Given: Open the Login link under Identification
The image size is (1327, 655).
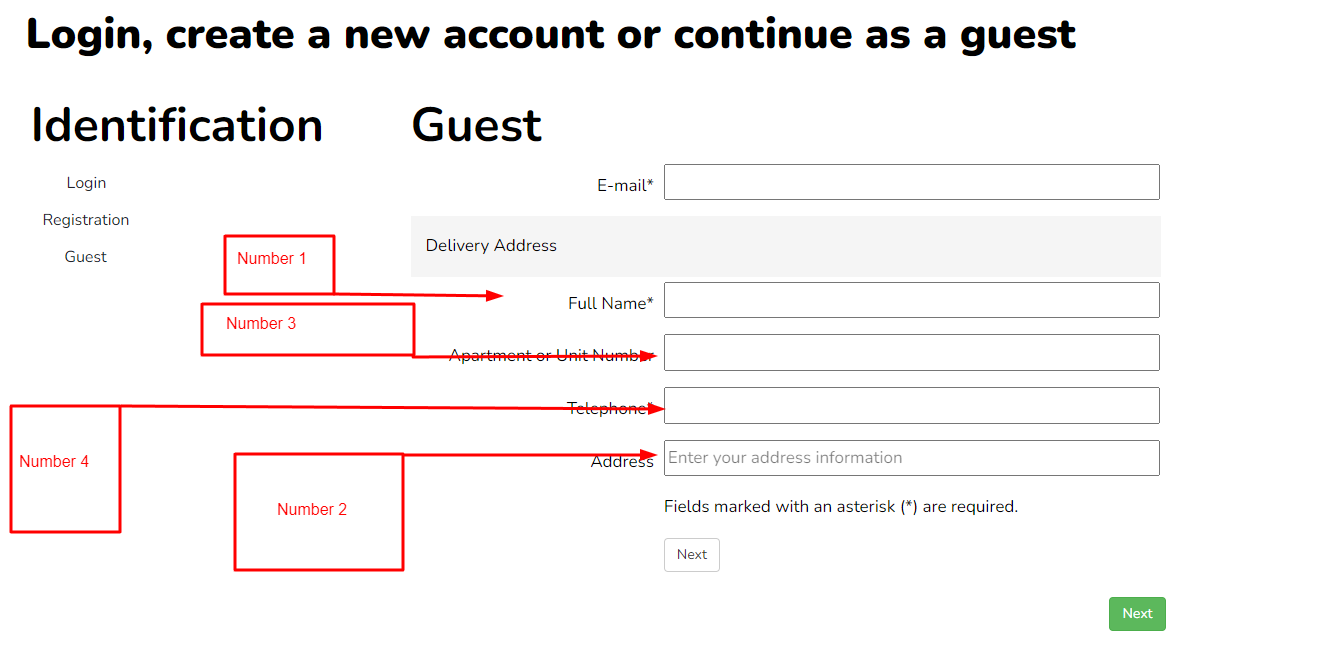Looking at the screenshot, I should click(x=86, y=183).
